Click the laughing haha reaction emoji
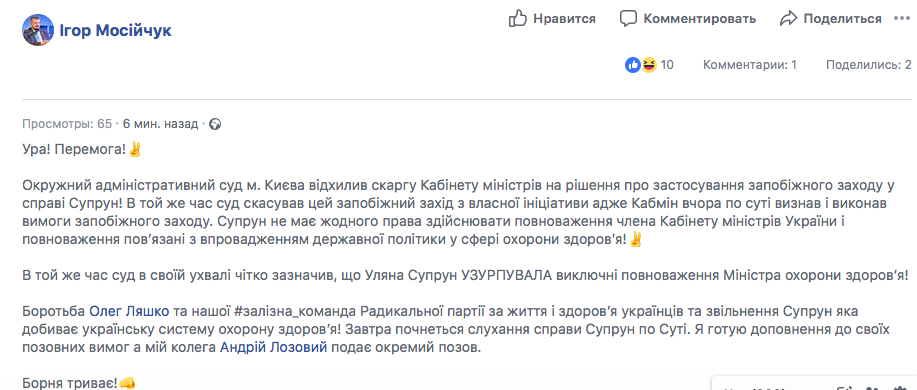917x390 pixels. 648,65
